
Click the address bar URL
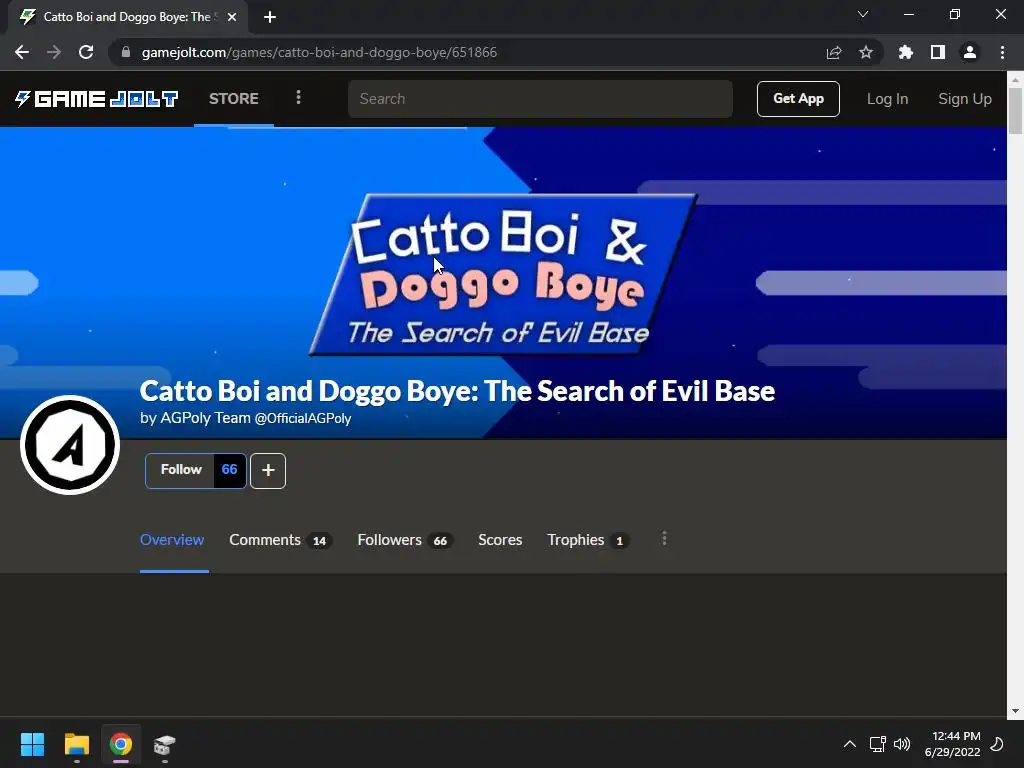pyautogui.click(x=319, y=52)
